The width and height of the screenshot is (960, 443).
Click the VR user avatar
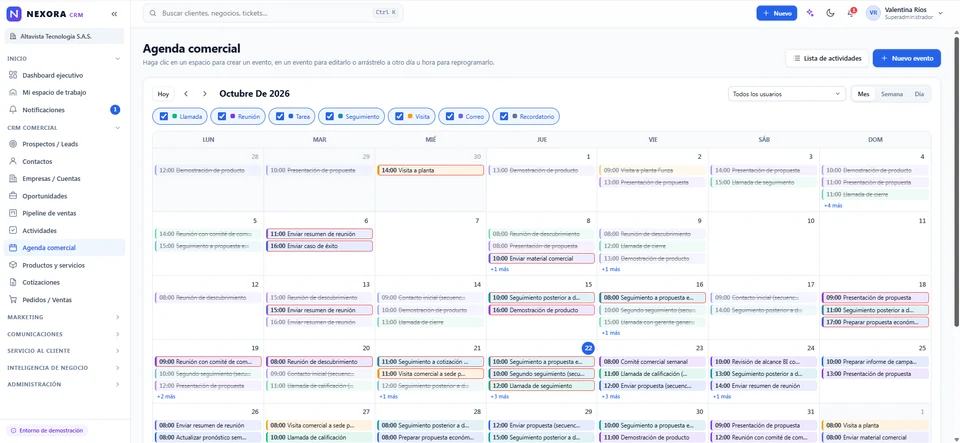874,13
